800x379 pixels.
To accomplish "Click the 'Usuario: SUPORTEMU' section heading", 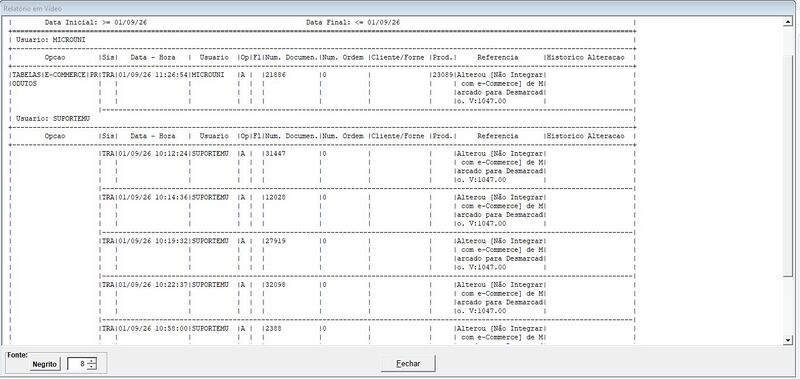I will 53,118.
